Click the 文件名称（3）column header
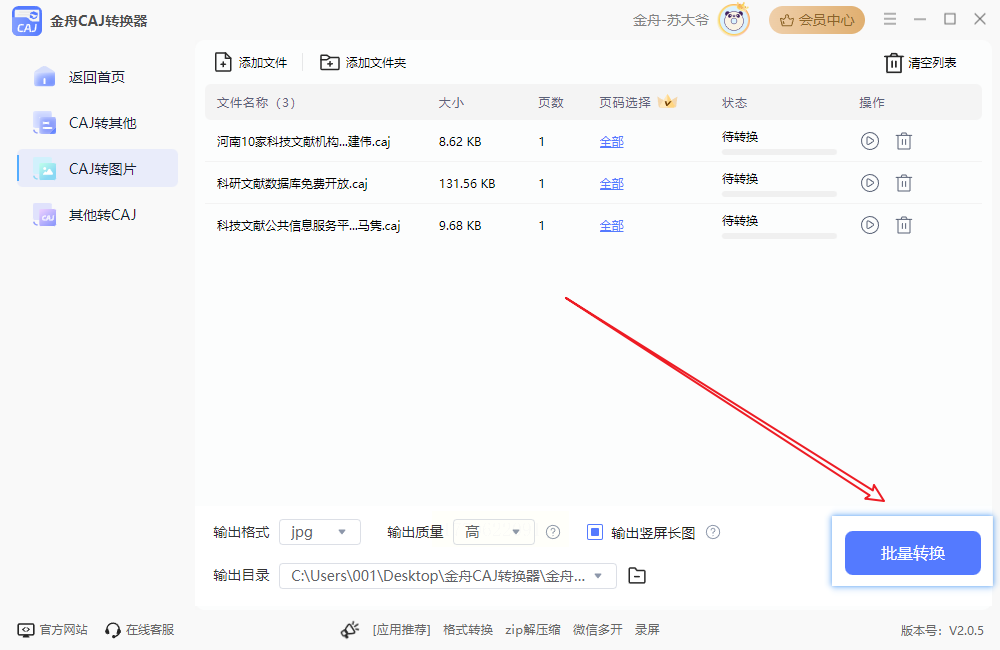This screenshot has height=650, width=1000. [x=256, y=103]
